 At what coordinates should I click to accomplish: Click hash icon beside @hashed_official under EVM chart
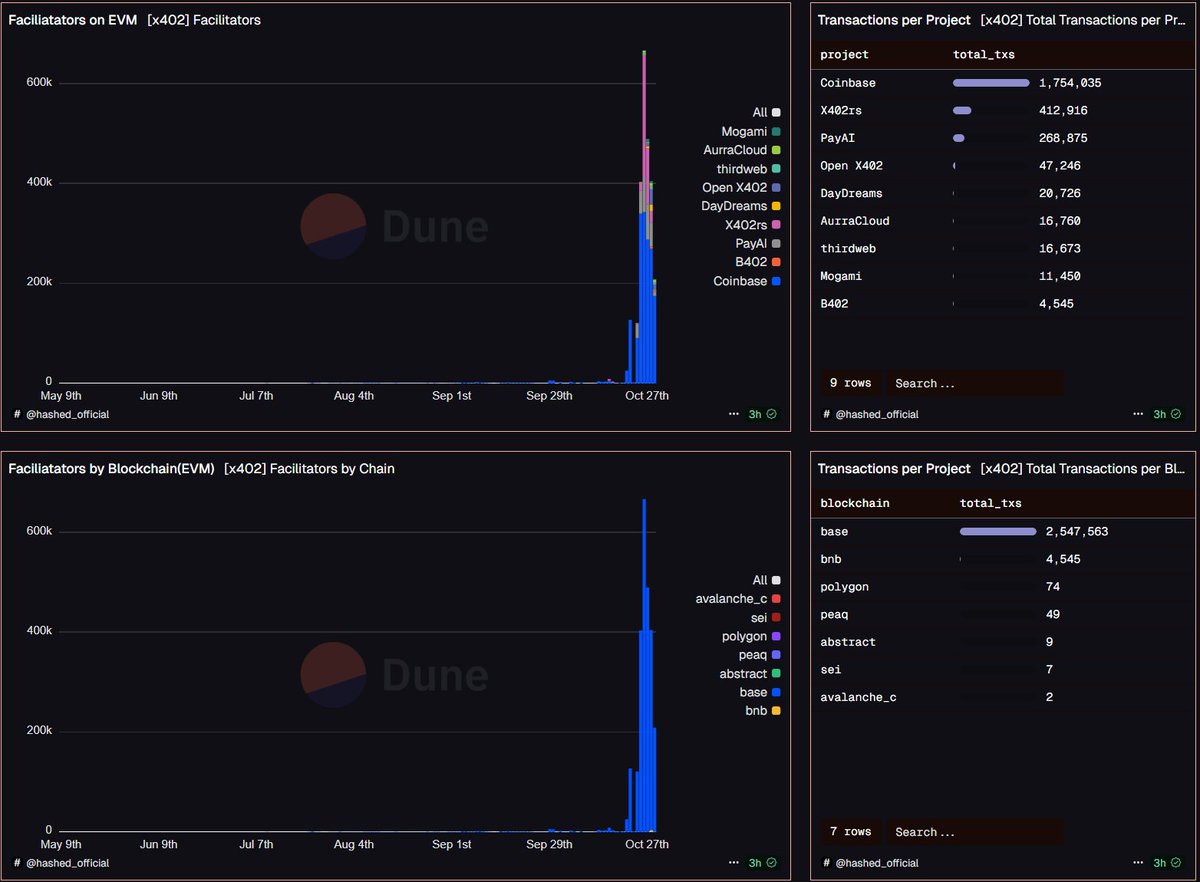(17, 414)
